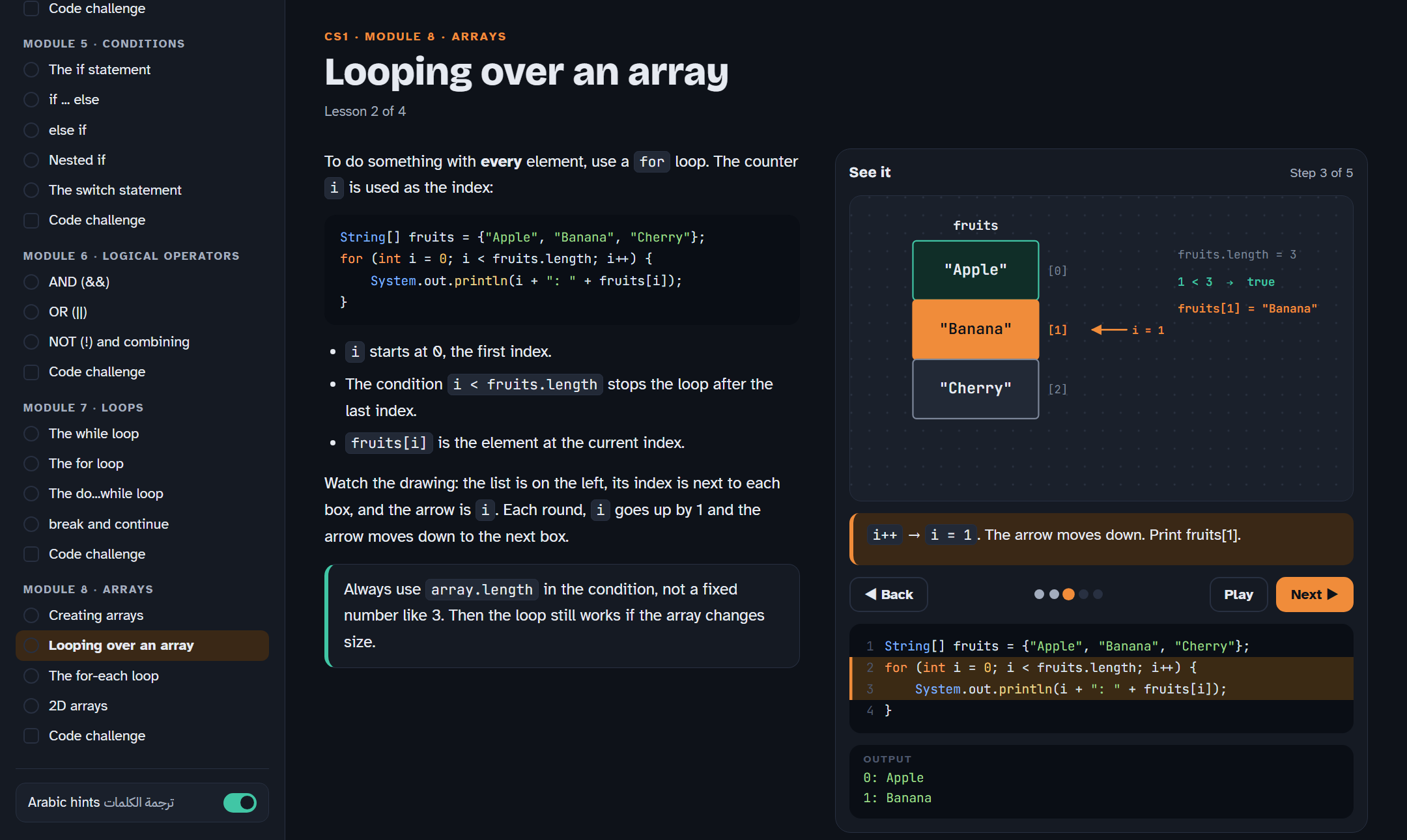Image resolution: width=1407 pixels, height=840 pixels.
Task: Open The if statement lesson
Action: coord(142,70)
